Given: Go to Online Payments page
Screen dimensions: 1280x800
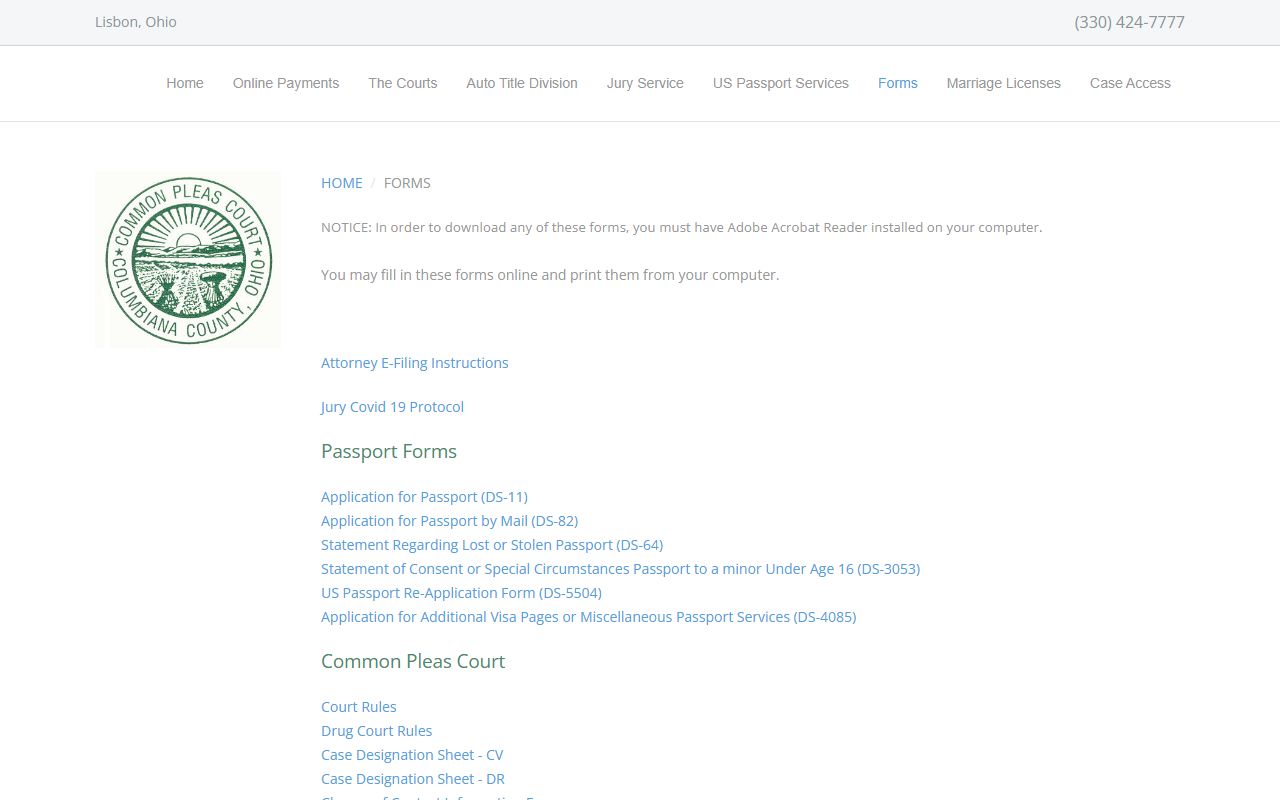Looking at the screenshot, I should pyautogui.click(x=286, y=83).
